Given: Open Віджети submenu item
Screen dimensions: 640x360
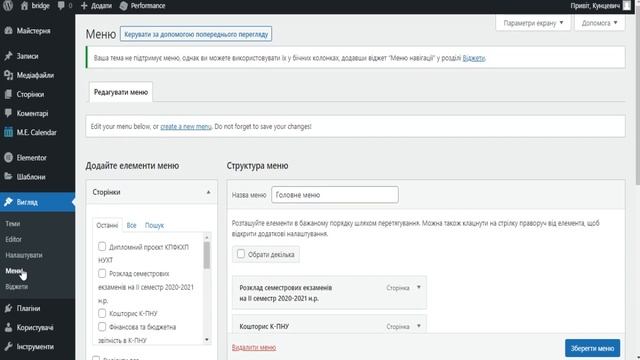Looking at the screenshot, I should click(x=17, y=287).
